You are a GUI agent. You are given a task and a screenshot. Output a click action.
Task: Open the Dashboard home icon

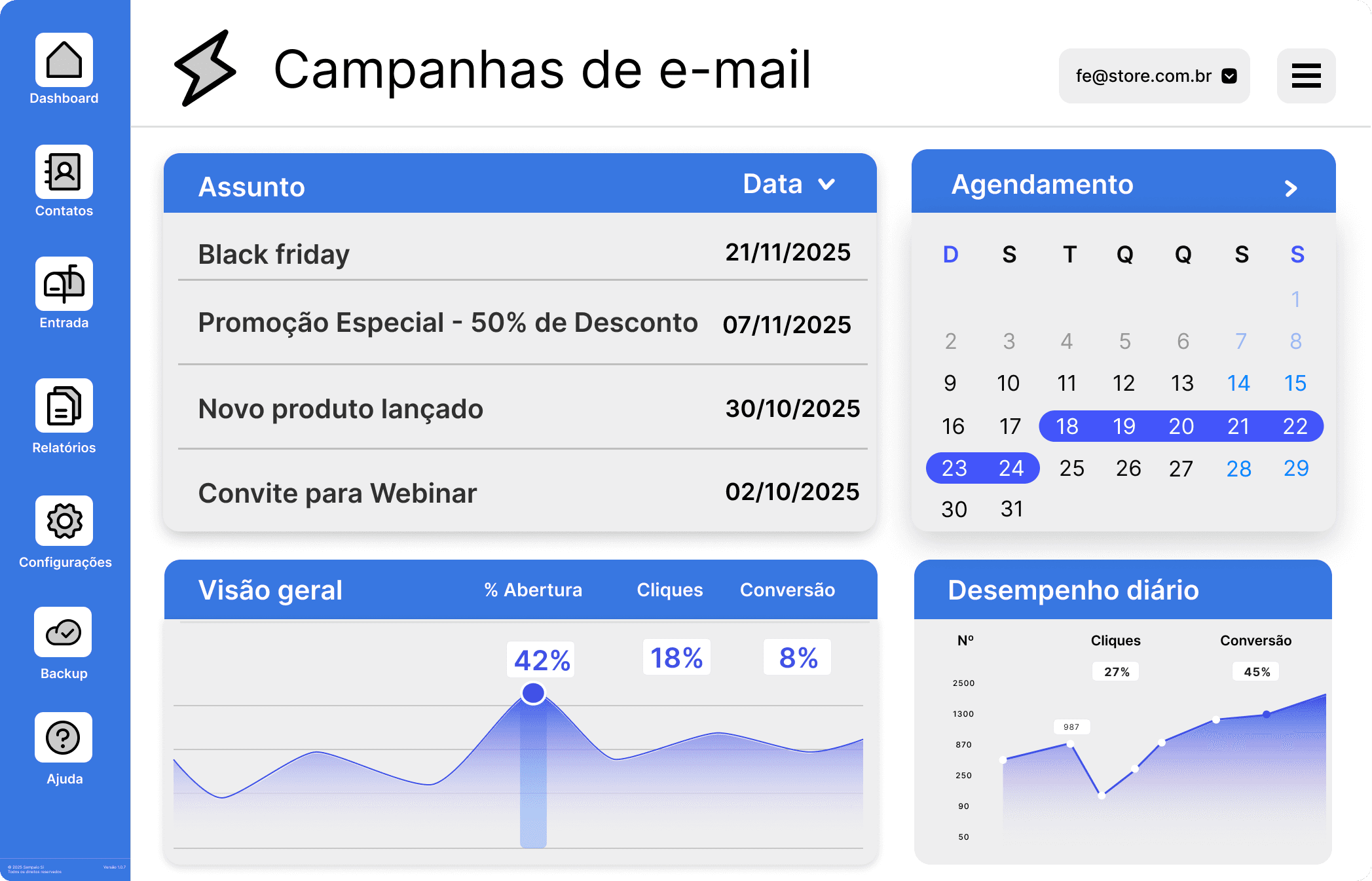tap(64, 60)
